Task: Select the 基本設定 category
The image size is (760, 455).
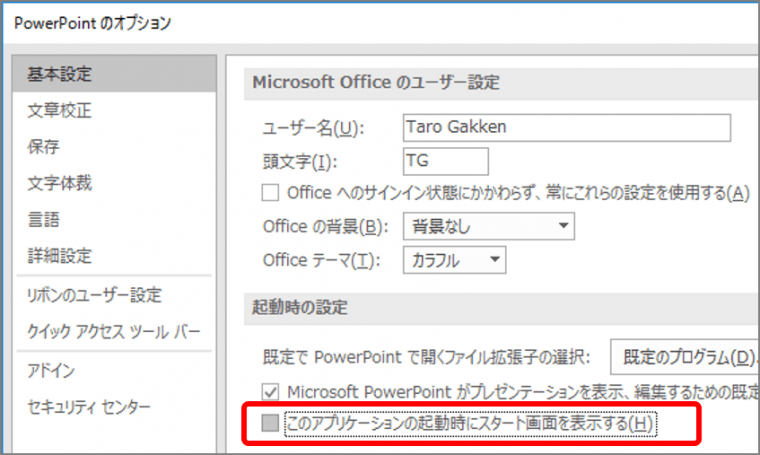Action: [x=114, y=74]
